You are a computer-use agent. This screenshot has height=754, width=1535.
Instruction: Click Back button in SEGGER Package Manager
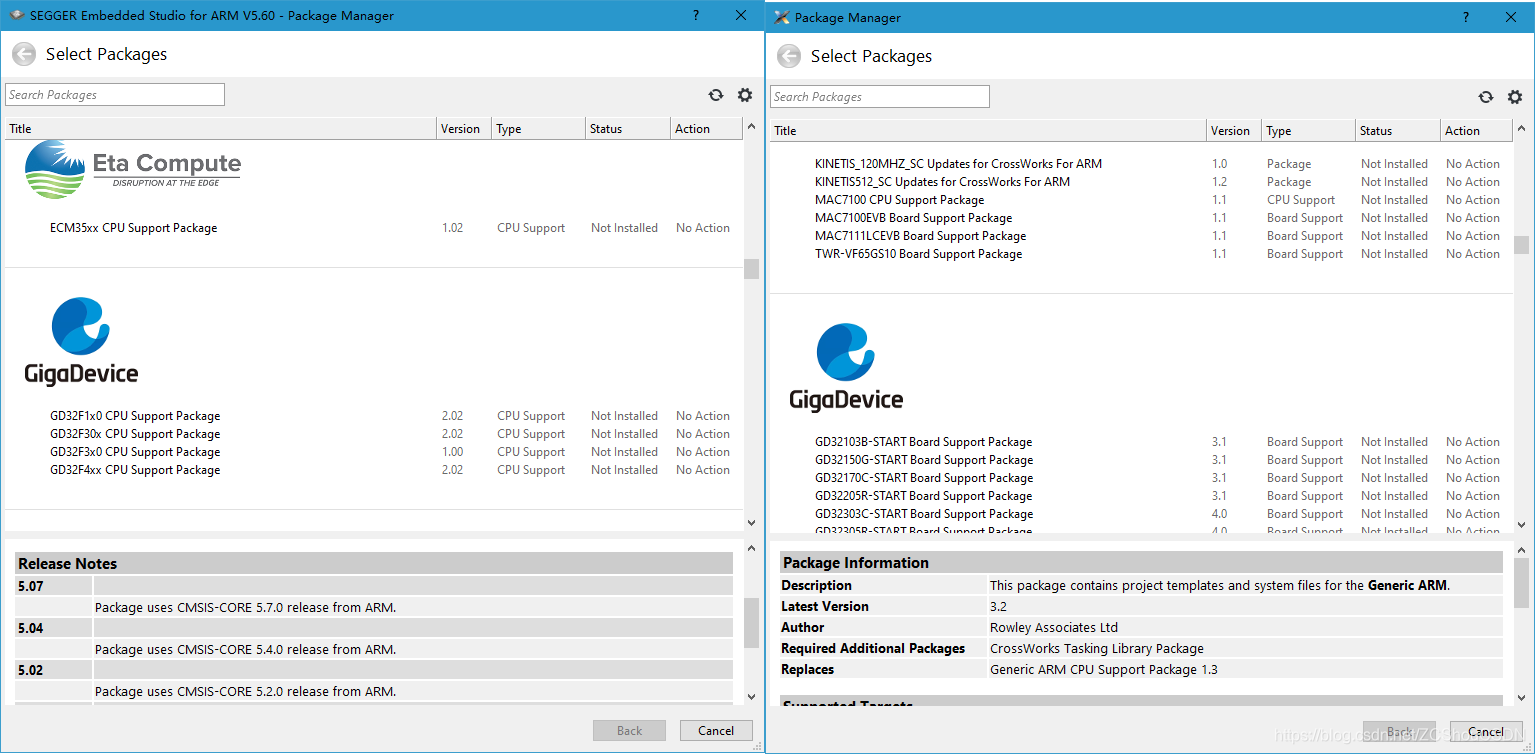coord(630,731)
